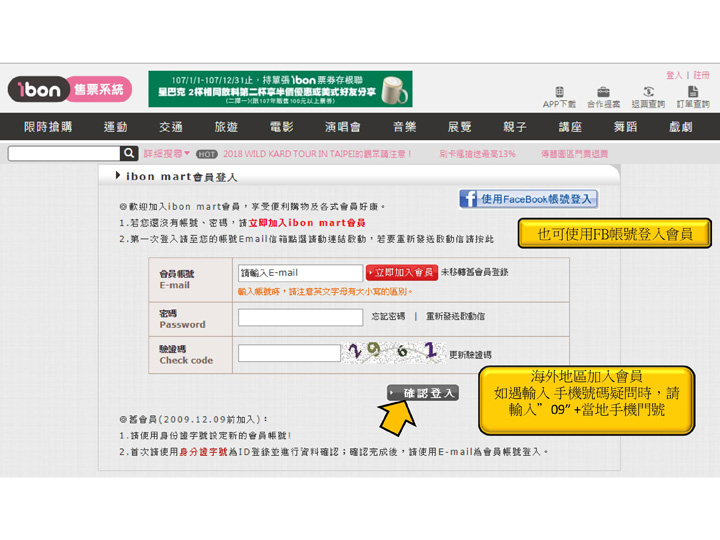
Task: Click the 忘記密碼 forgot password link
Action: 388,316
